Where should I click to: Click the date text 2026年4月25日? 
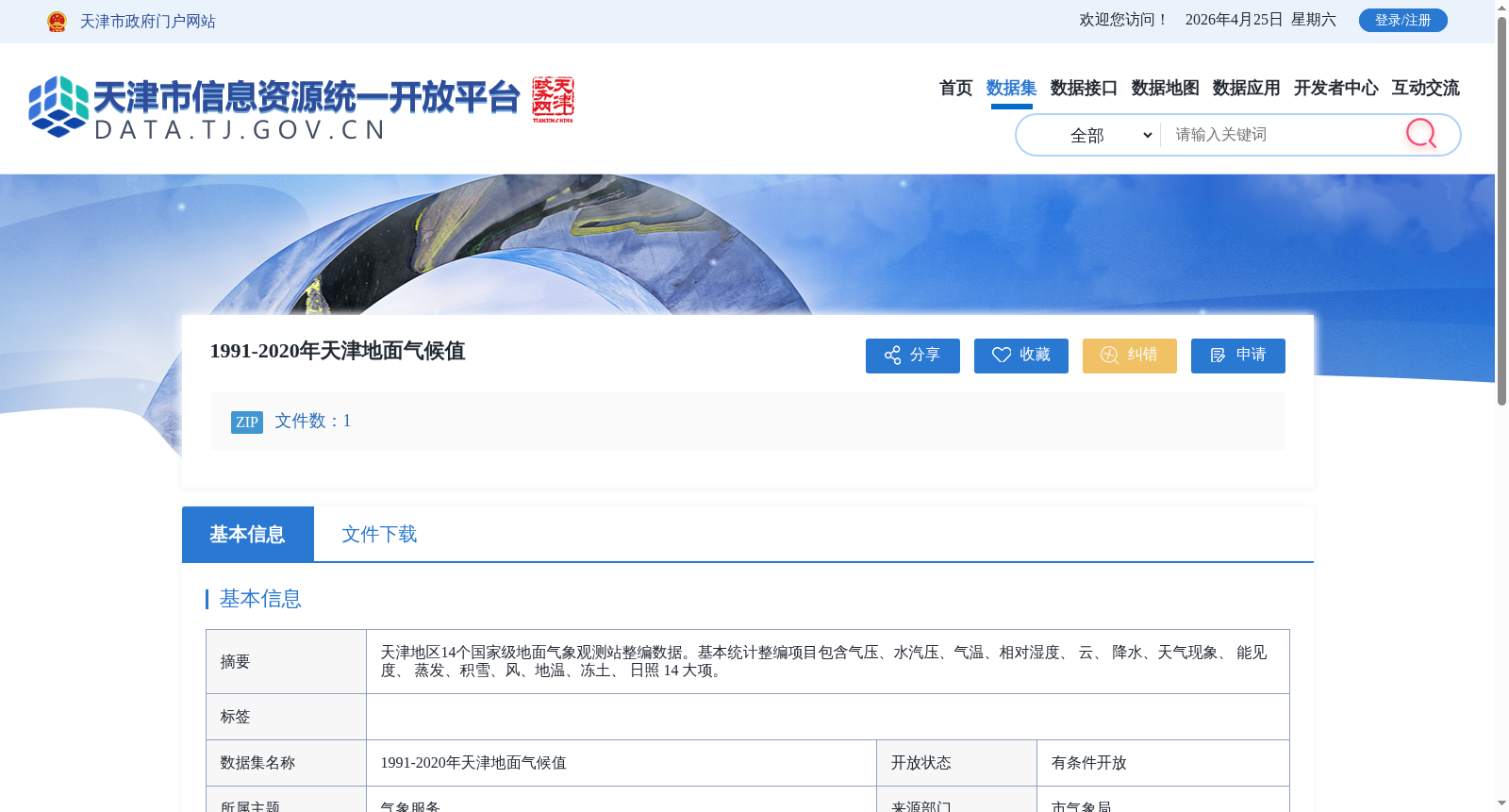pos(1235,20)
